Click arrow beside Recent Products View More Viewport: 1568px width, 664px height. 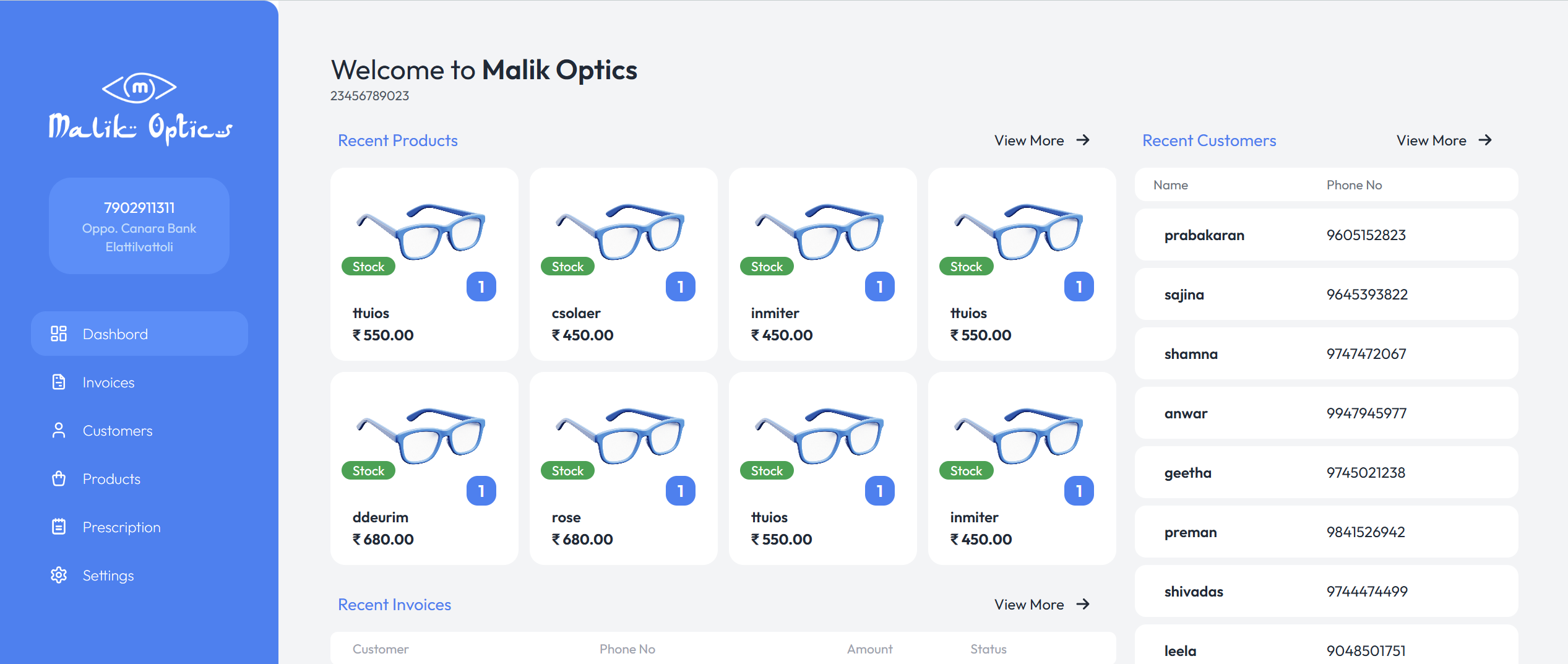(x=1083, y=140)
